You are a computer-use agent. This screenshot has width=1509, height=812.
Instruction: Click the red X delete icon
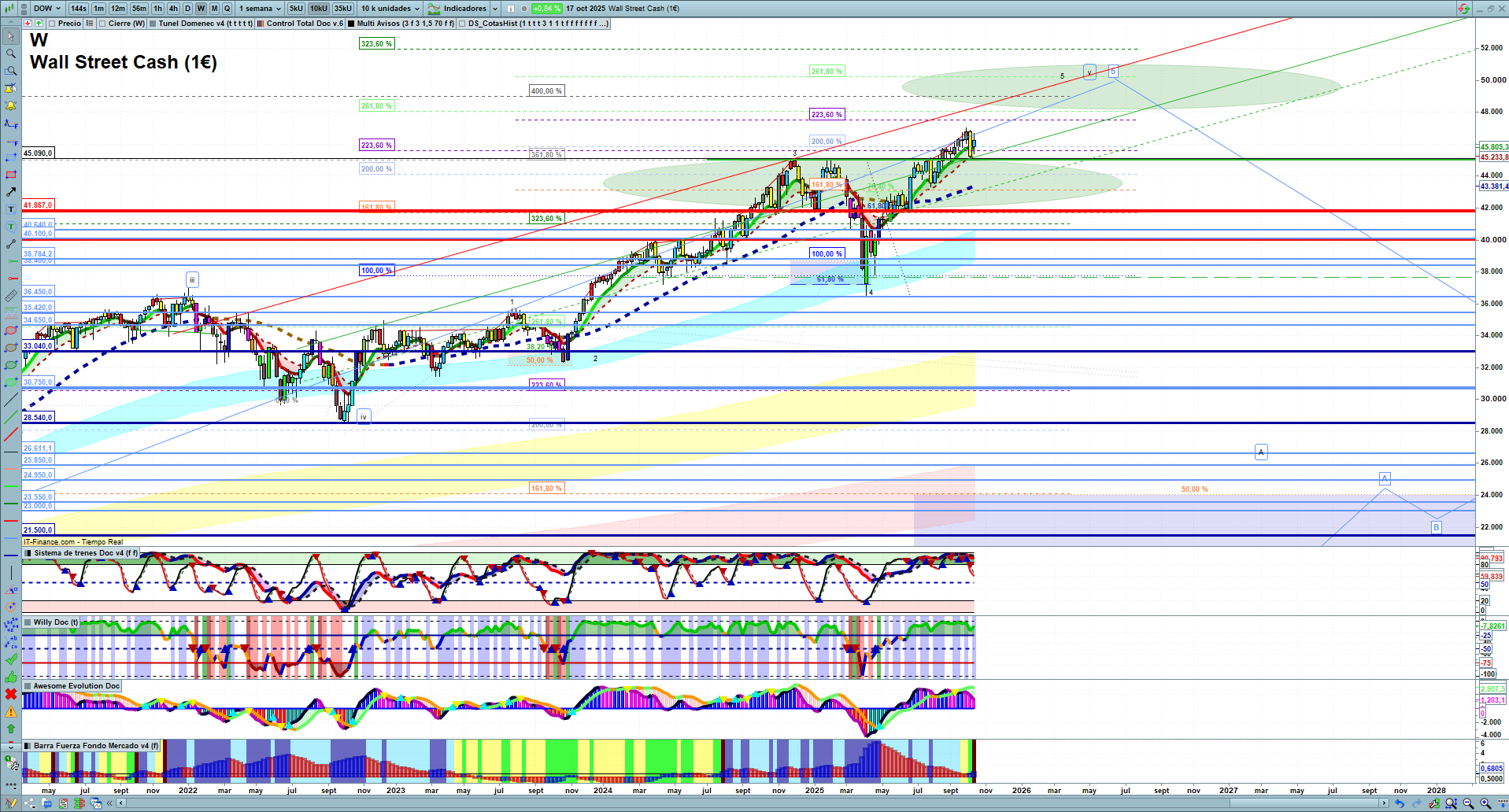click(11, 694)
